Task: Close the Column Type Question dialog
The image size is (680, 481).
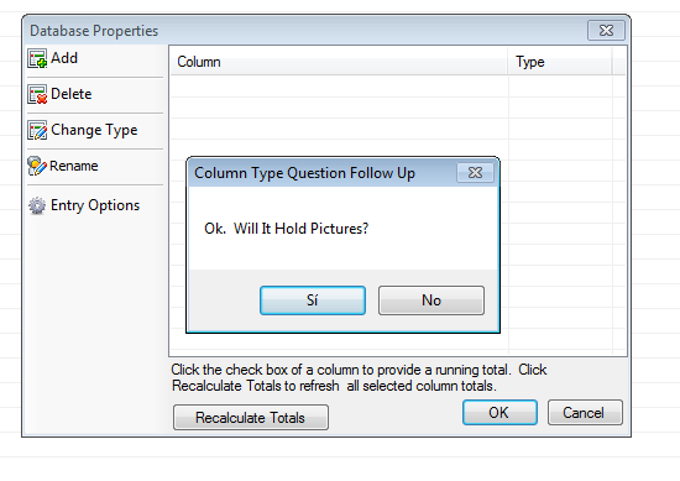Action: click(475, 173)
